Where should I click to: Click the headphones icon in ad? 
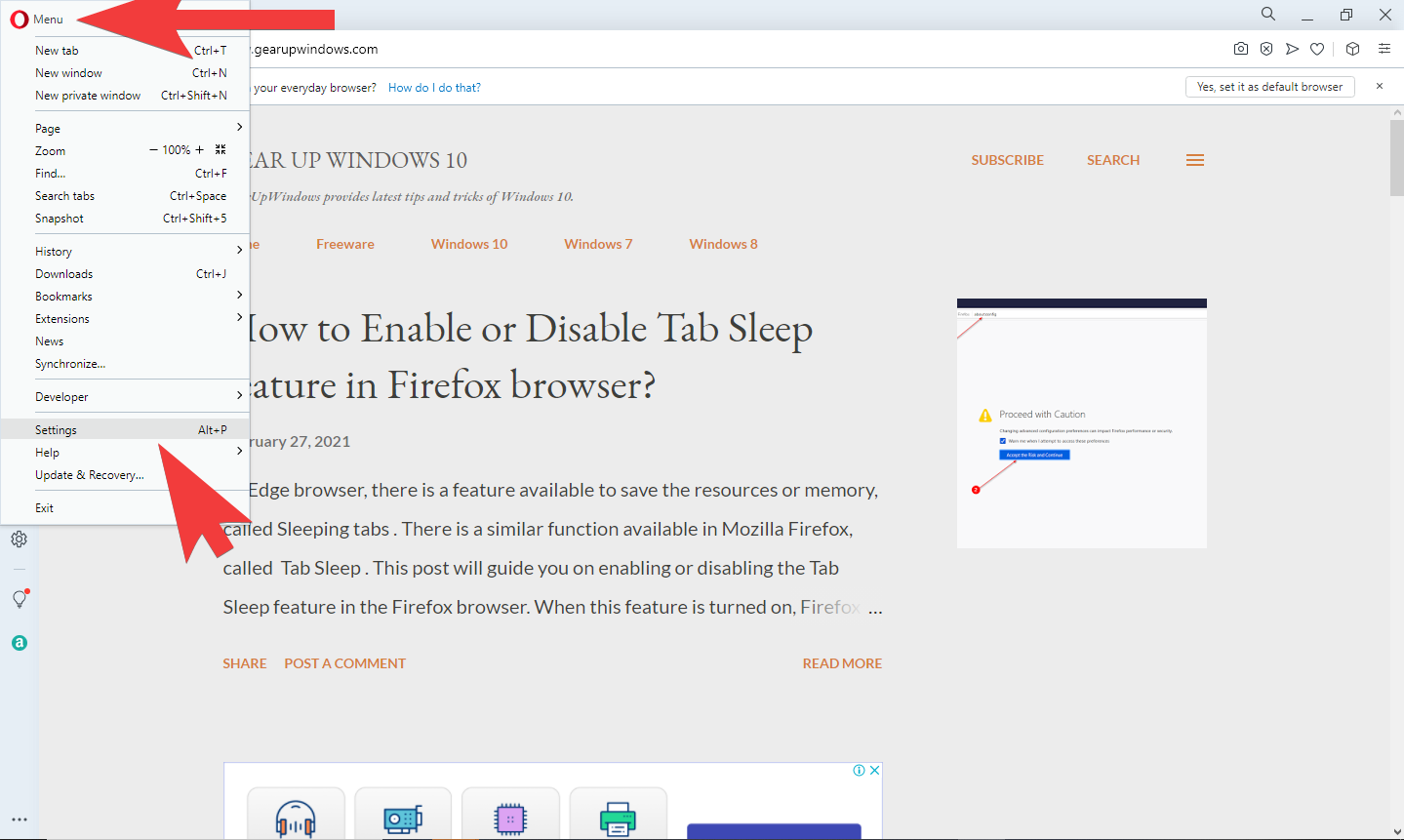[x=296, y=818]
